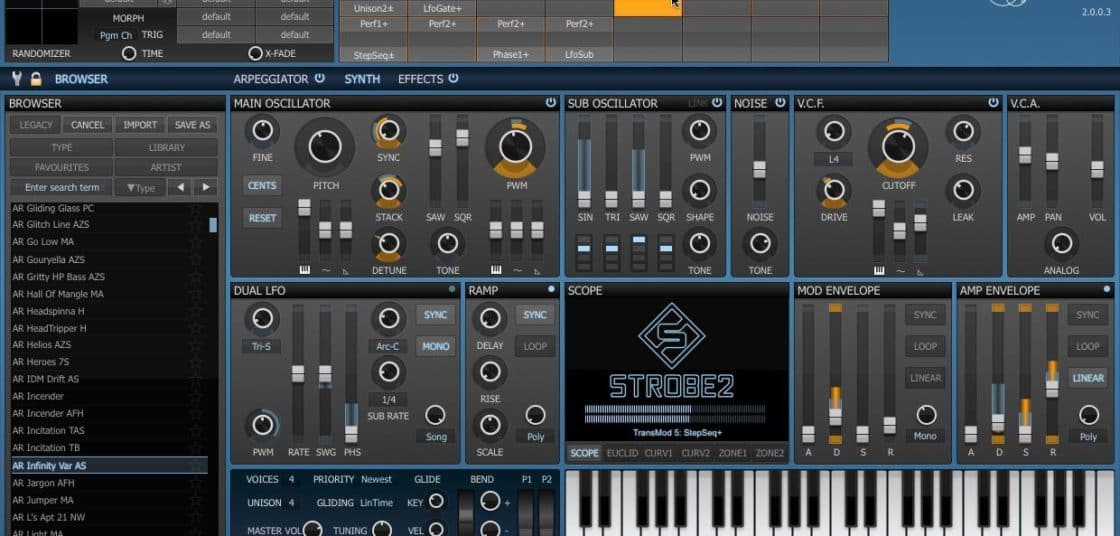The height and width of the screenshot is (536, 1120).
Task: Toggle Mod Envelope LINEAR button
Action: pyautogui.click(x=925, y=378)
